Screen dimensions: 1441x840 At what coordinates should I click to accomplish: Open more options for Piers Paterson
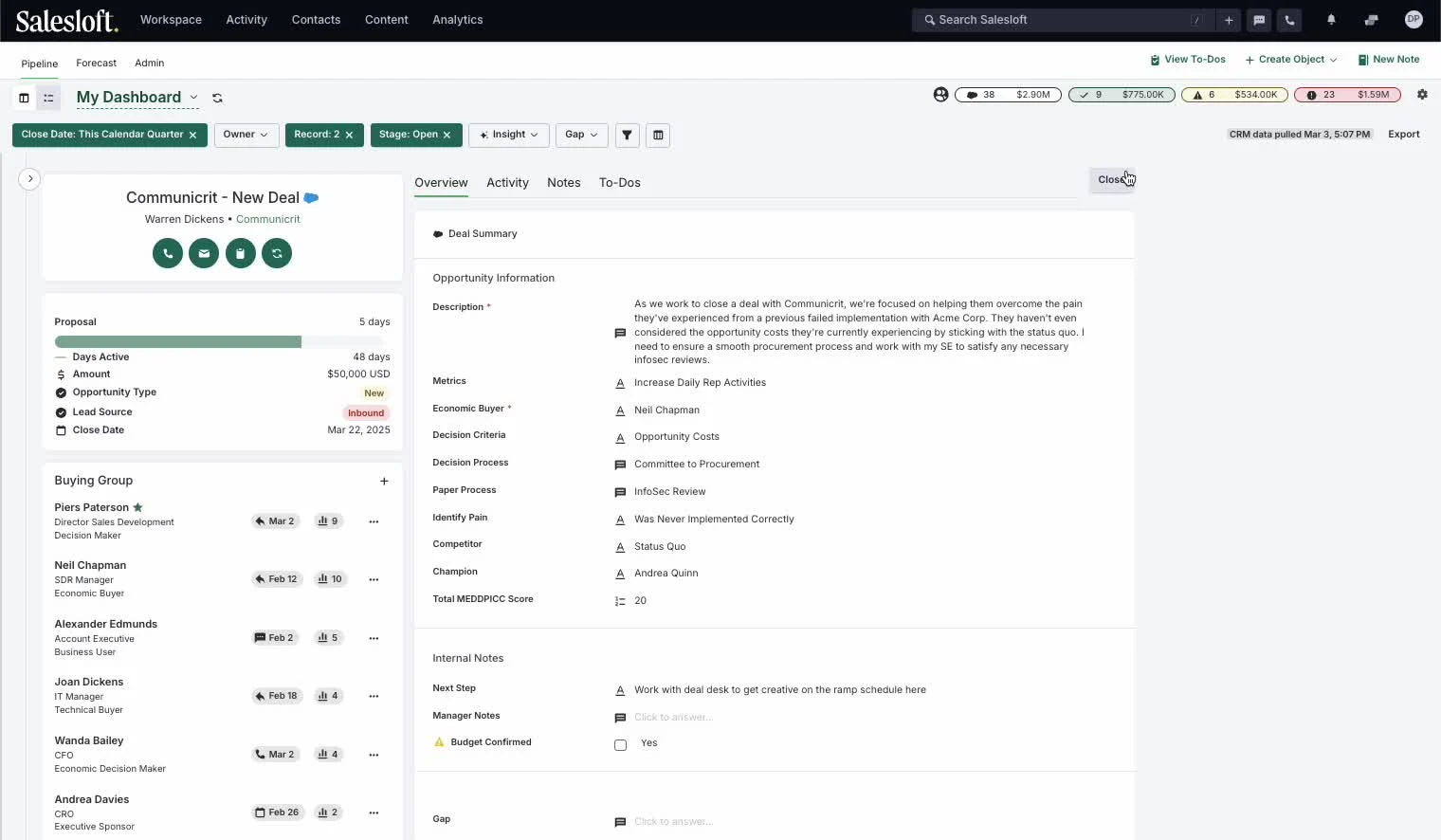374,521
